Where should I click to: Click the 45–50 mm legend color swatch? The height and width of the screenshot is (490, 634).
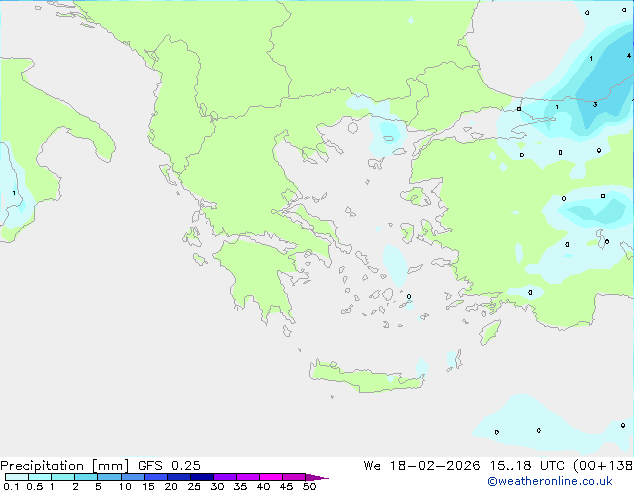coord(294,477)
